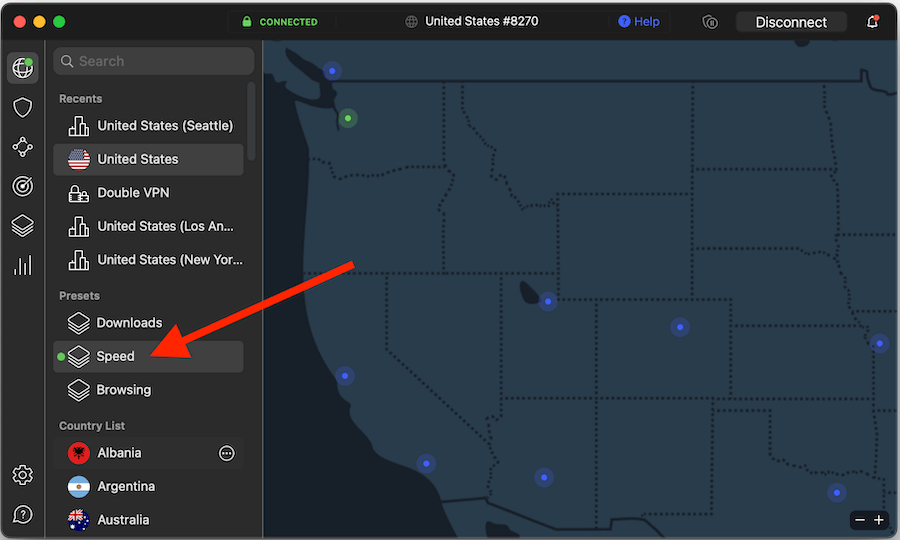Click the Vancouver map server dot
Viewport: 900px width, 540px height.
coord(332,71)
